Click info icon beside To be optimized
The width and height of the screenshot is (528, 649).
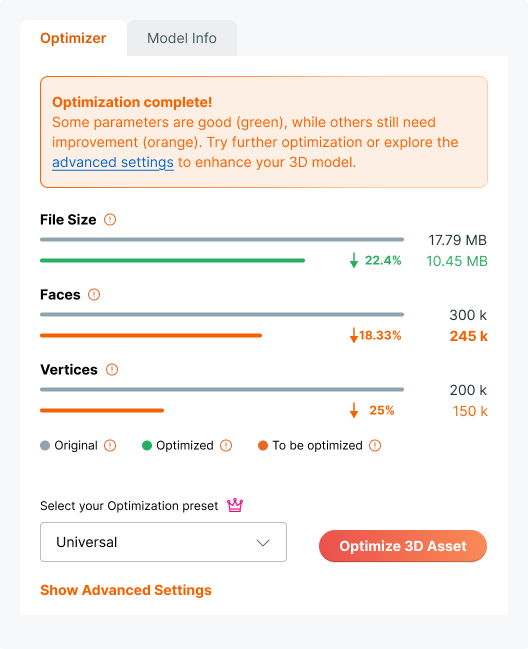click(375, 446)
